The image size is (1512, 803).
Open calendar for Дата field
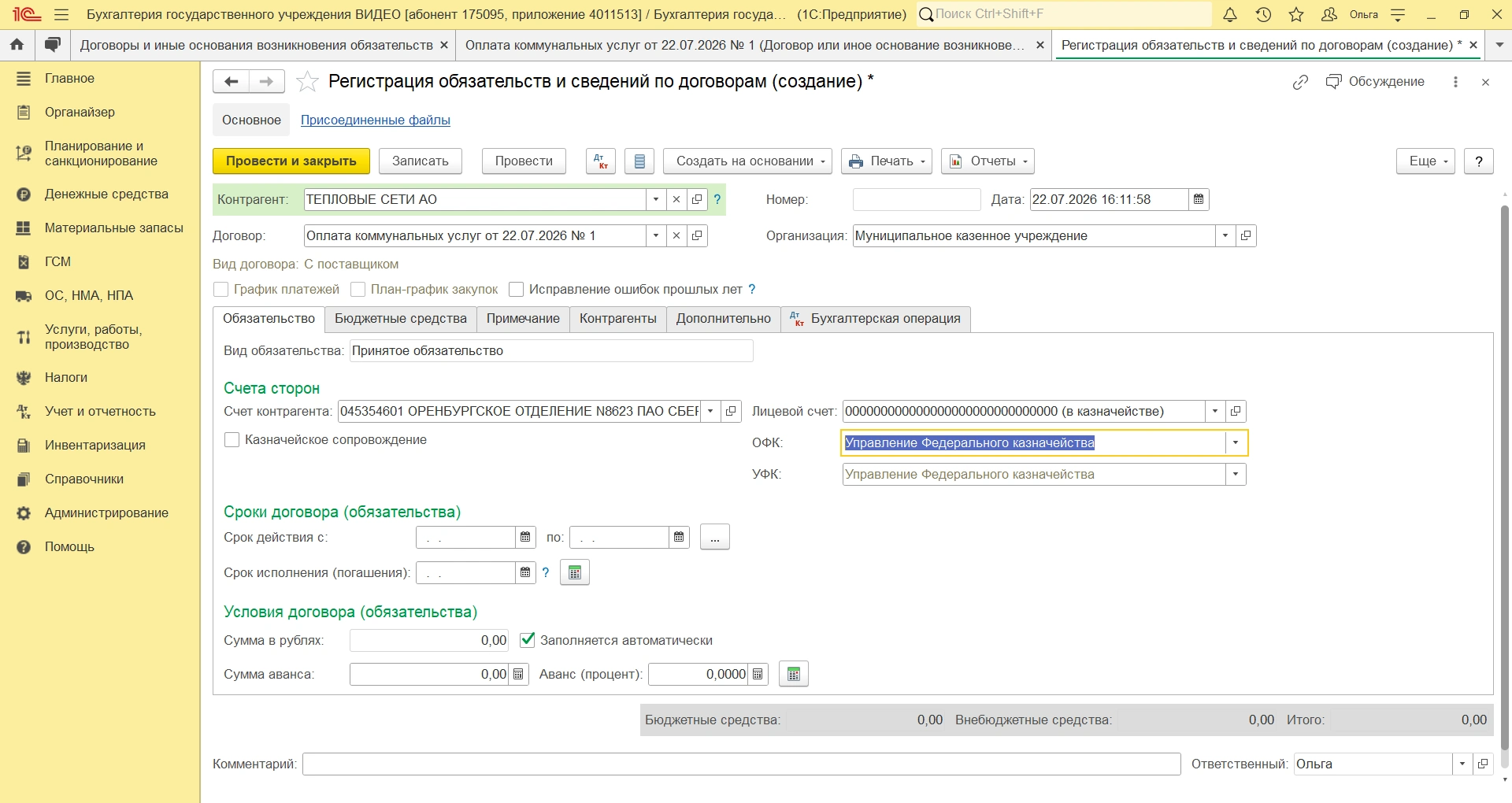[x=1199, y=200]
